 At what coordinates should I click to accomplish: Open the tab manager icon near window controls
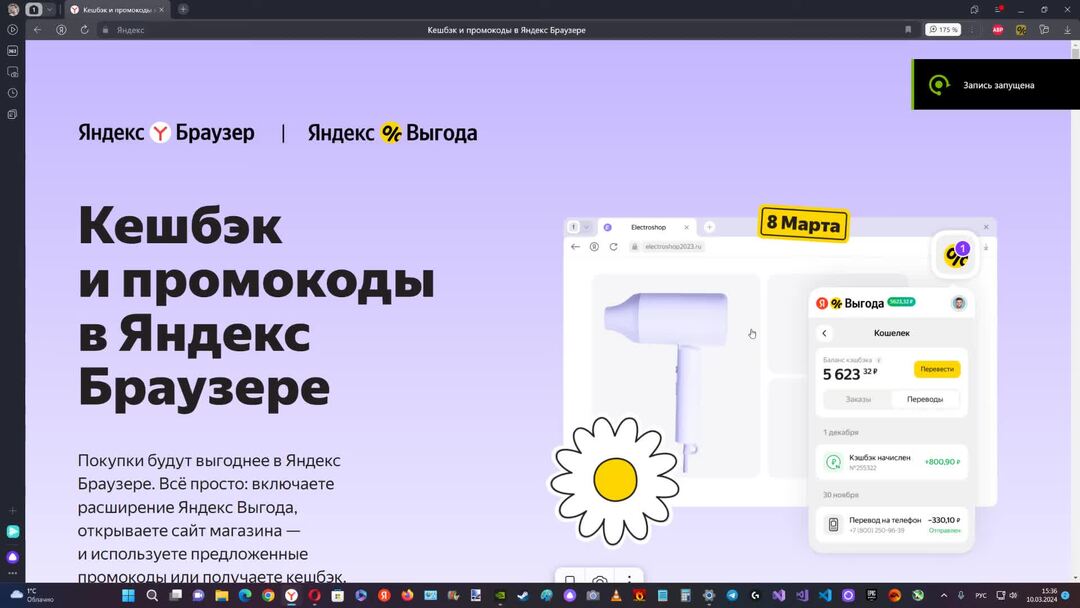click(974, 10)
